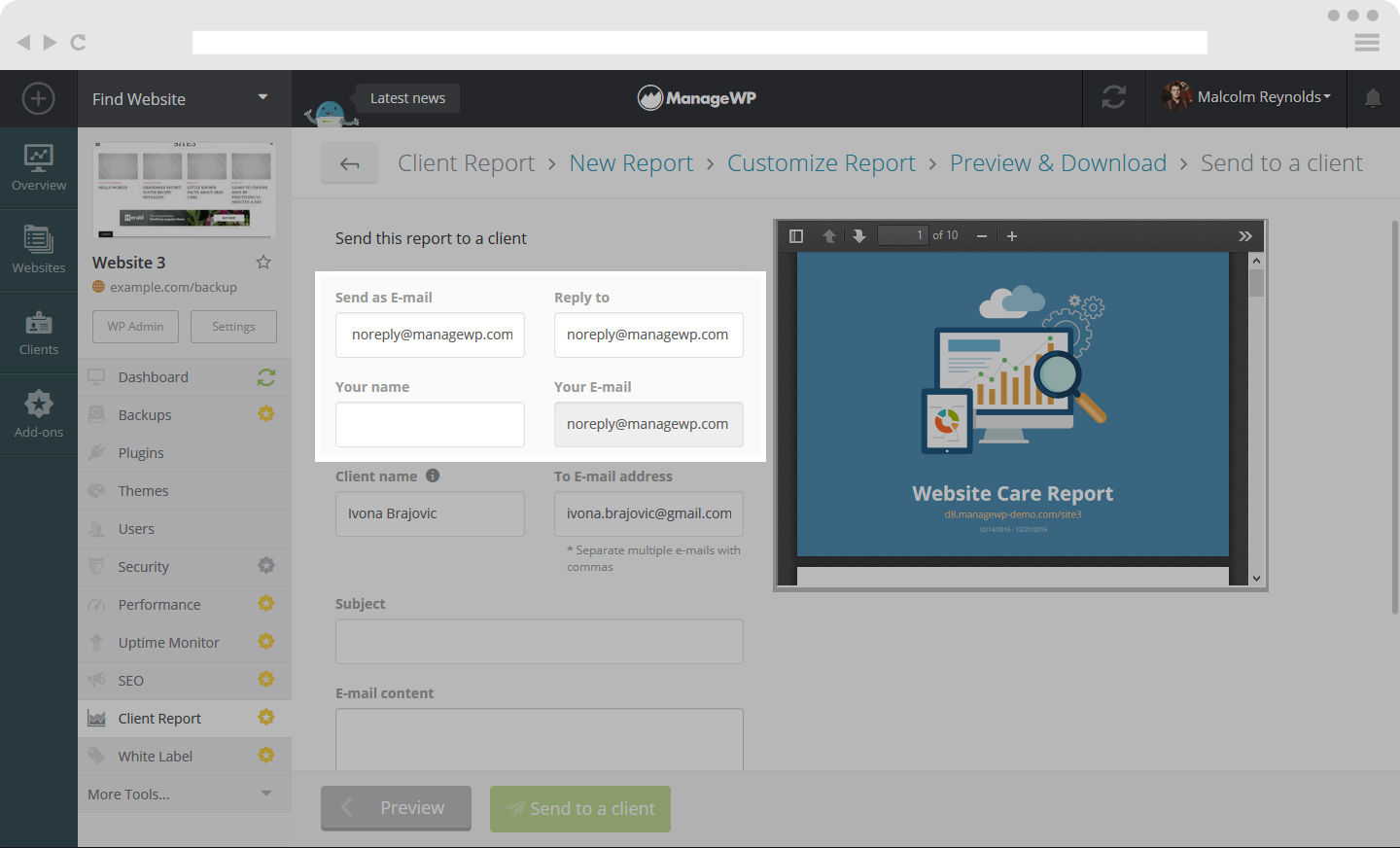Click the ManageWP logo

pyautogui.click(x=697, y=97)
